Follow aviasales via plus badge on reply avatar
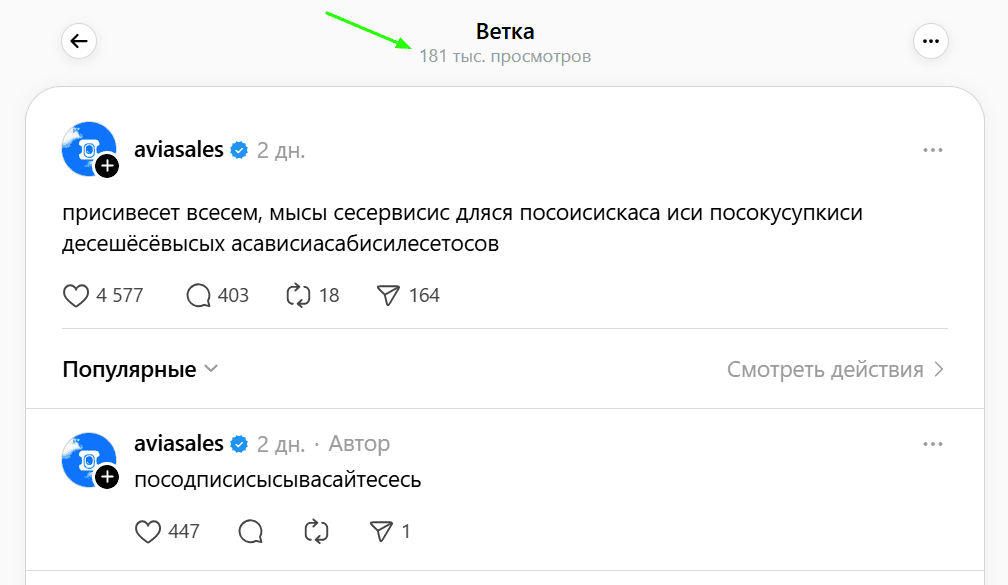The image size is (1008, 585). point(107,477)
